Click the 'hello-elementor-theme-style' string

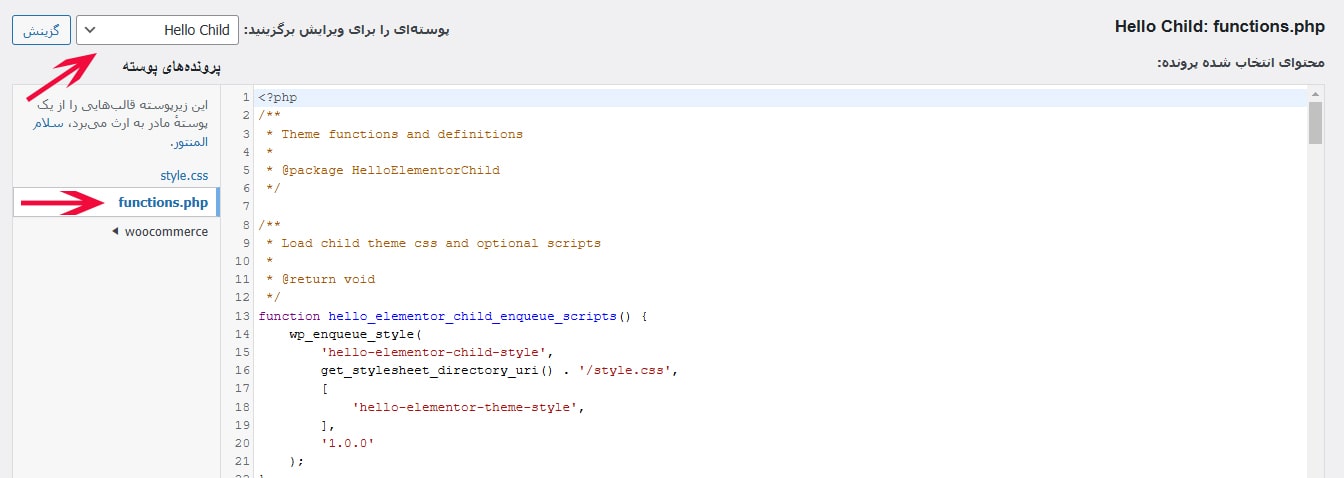point(467,407)
